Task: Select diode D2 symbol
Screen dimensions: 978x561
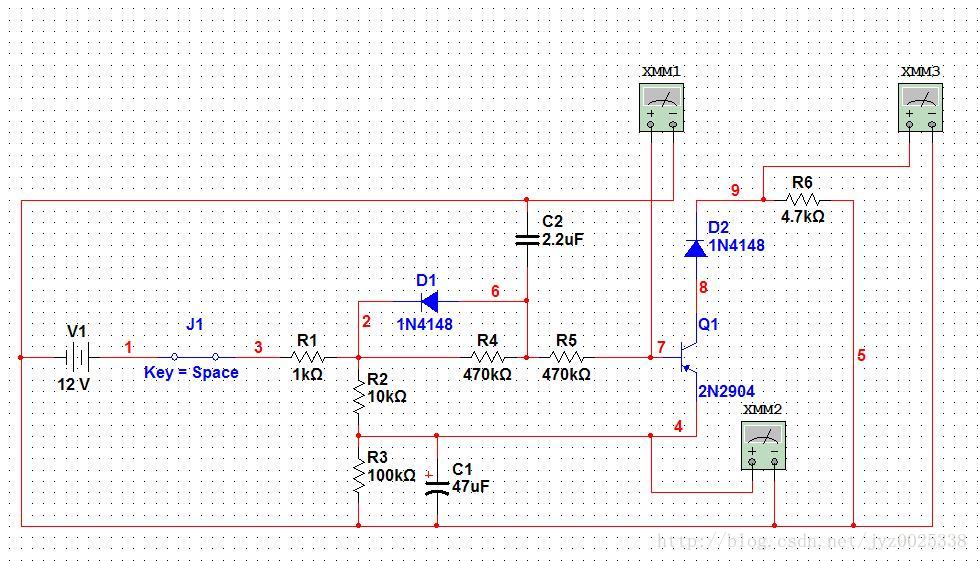Action: pos(696,248)
